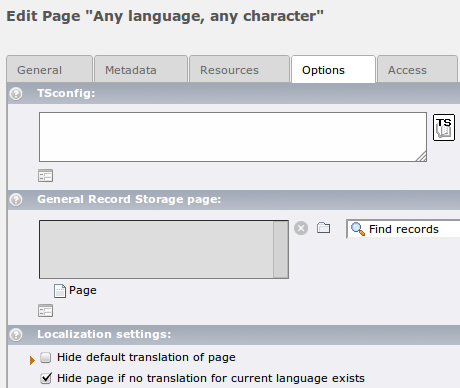Click the help icon next to TSconfig

(16, 94)
